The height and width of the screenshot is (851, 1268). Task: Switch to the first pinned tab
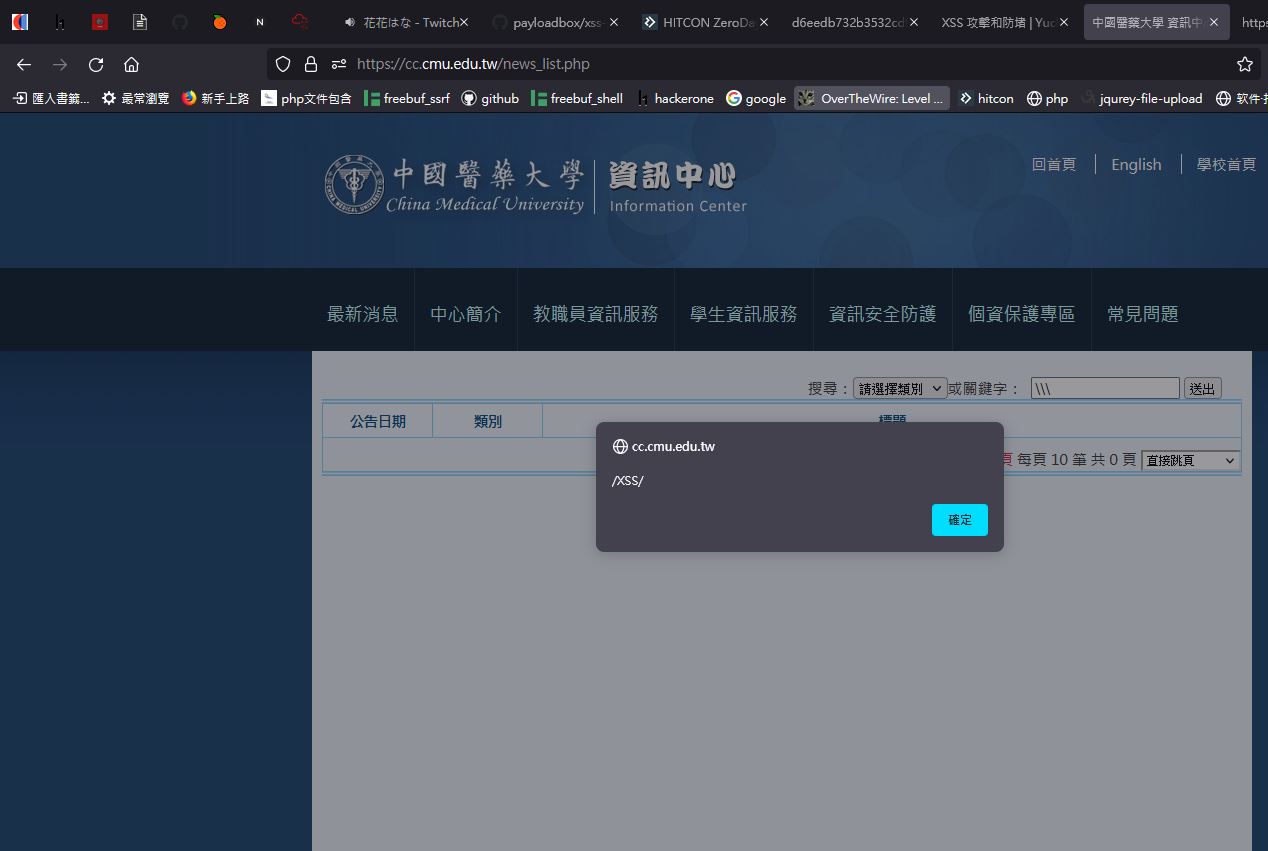(20, 22)
